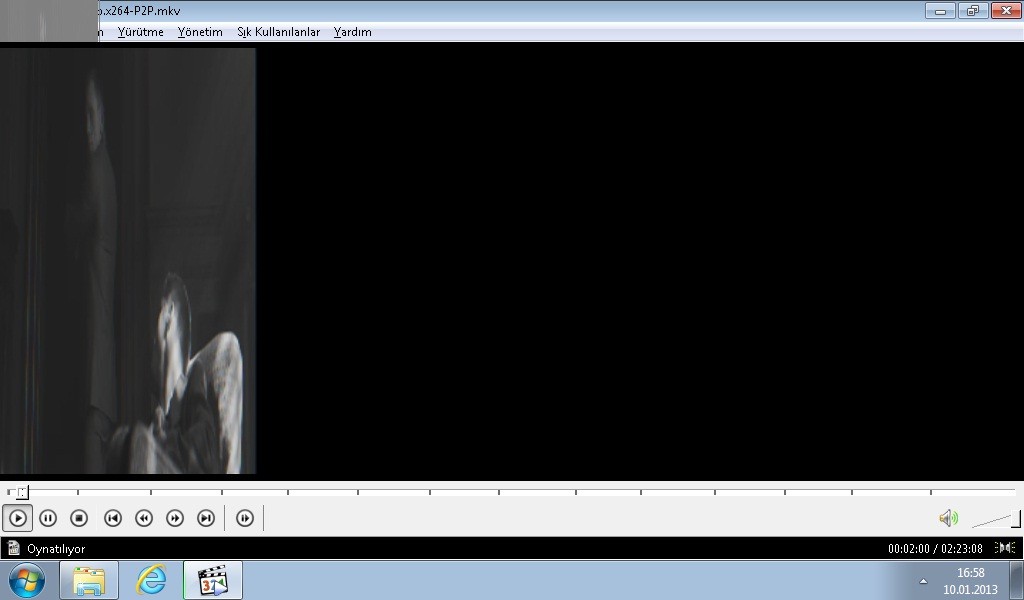The width and height of the screenshot is (1024, 600).
Task: Open the Yürütme menu
Action: tap(140, 32)
